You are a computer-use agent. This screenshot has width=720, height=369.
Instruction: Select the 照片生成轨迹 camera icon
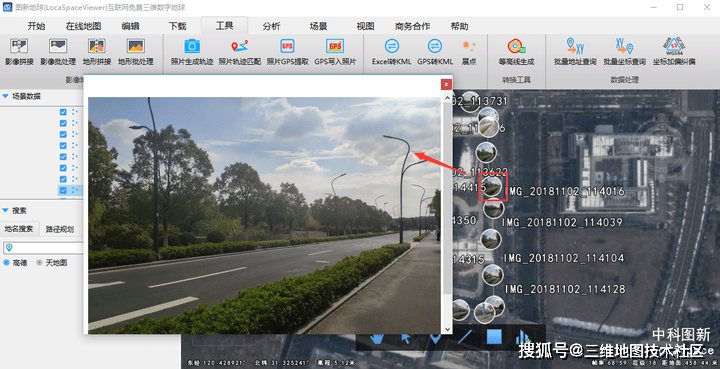tap(192, 46)
